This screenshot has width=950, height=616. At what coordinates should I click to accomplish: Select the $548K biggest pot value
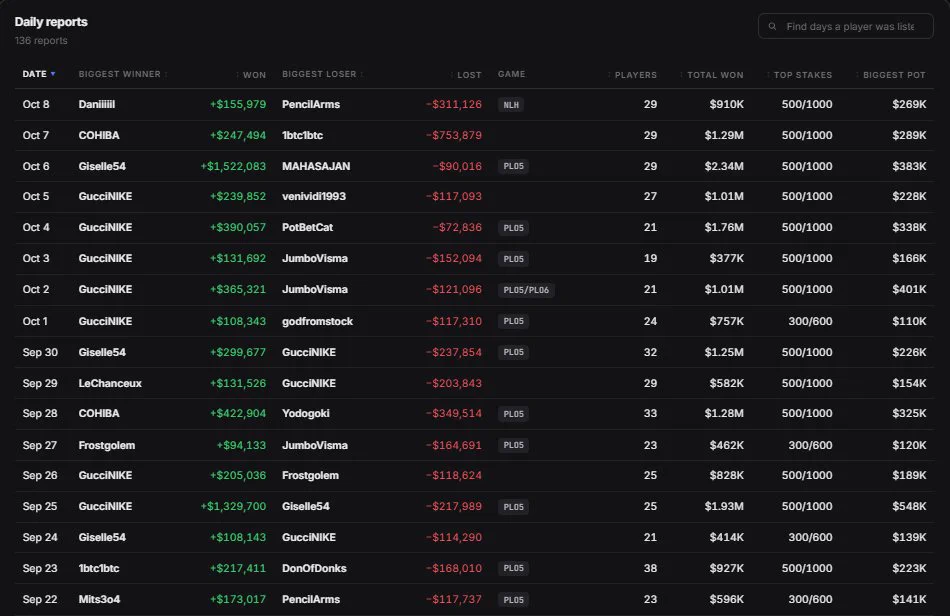tap(909, 506)
